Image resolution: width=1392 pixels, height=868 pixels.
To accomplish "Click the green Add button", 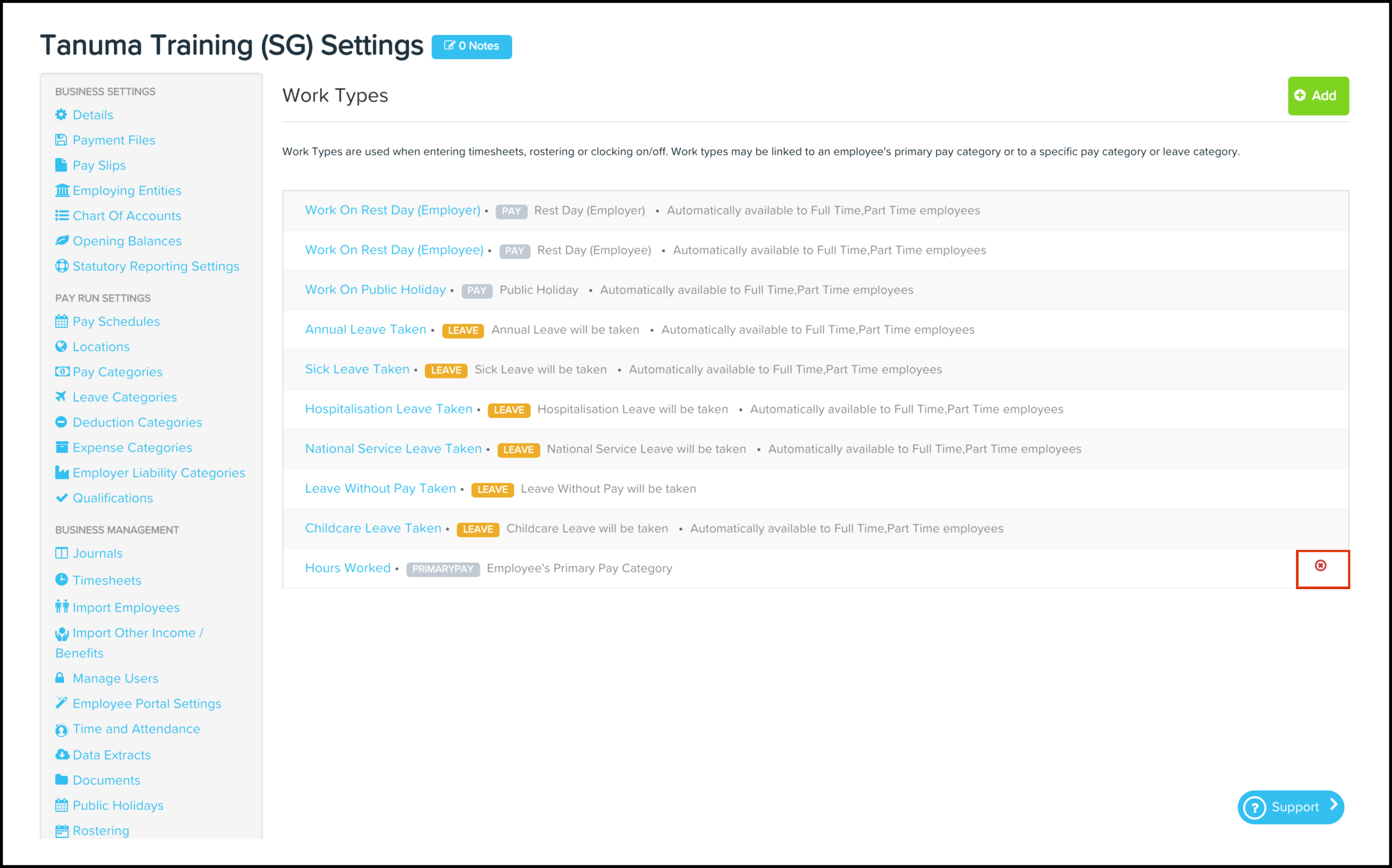I will (1318, 96).
